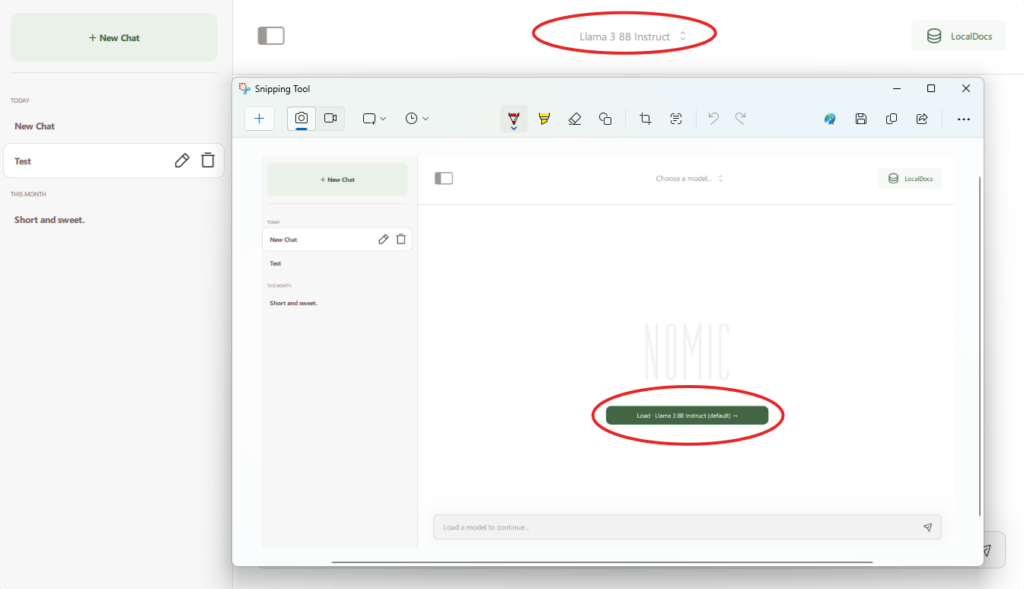1024x589 pixels.
Task: Open the See more three-dots menu
Action: pyautogui.click(x=963, y=119)
